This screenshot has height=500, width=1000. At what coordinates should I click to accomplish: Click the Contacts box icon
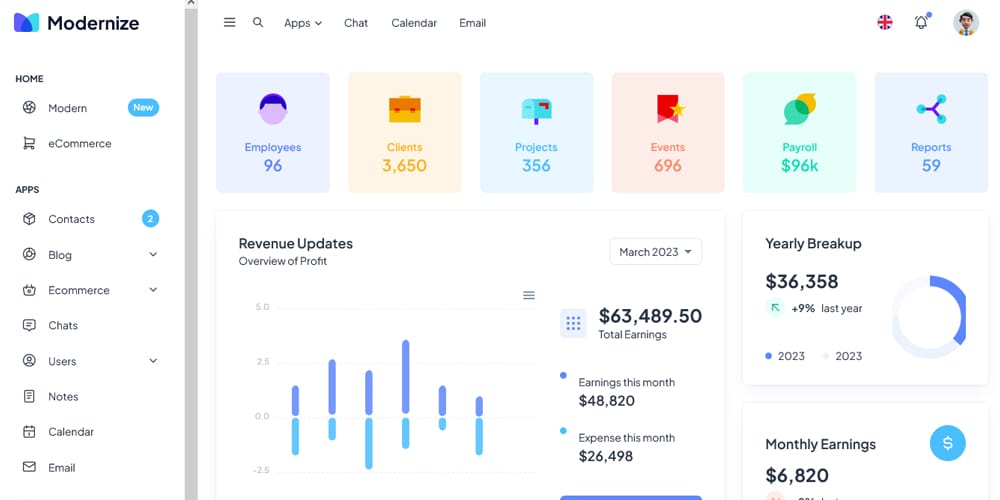29,219
